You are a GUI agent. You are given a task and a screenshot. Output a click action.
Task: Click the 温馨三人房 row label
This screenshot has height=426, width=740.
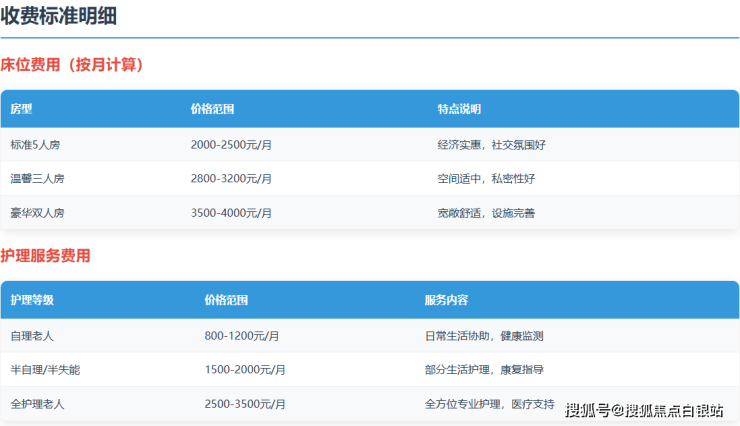(37, 179)
